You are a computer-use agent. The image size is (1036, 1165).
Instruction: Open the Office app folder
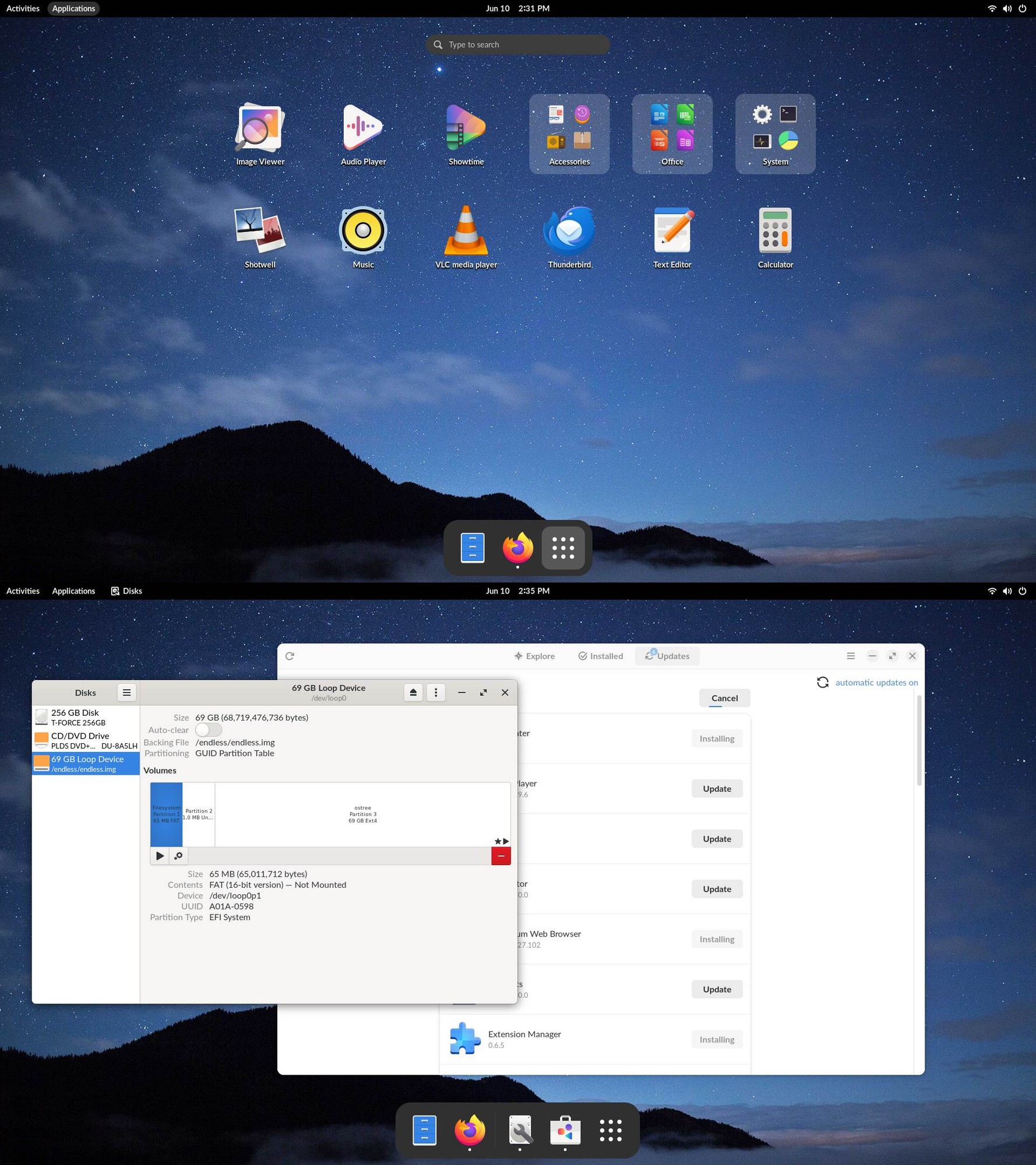672,134
